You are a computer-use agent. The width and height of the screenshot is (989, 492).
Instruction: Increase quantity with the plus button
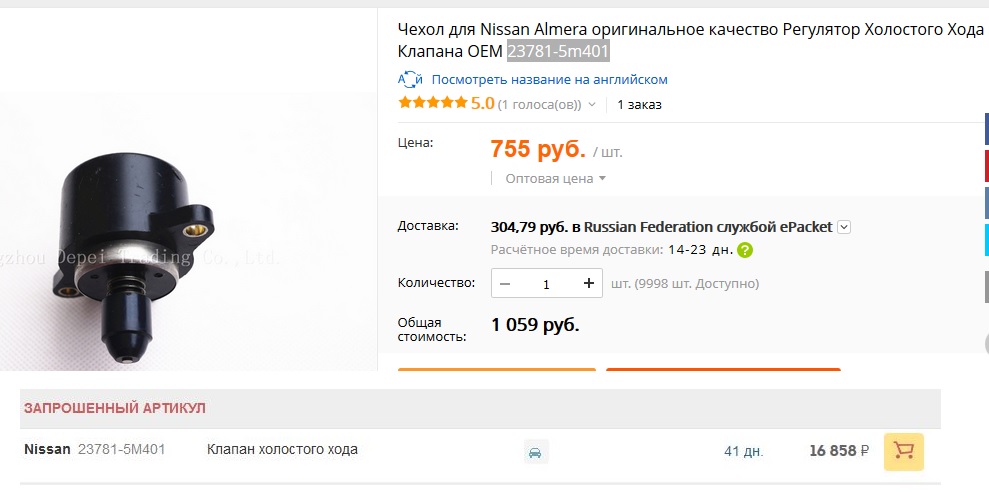point(589,284)
